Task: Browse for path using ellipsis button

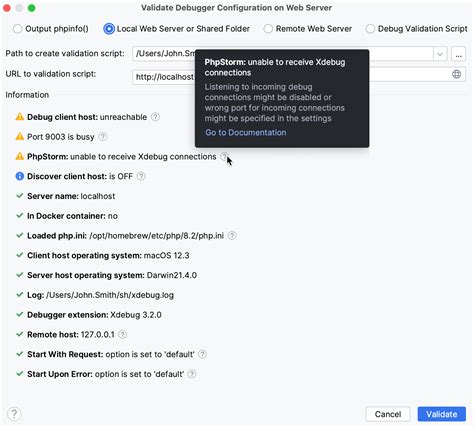Action: pos(459,54)
